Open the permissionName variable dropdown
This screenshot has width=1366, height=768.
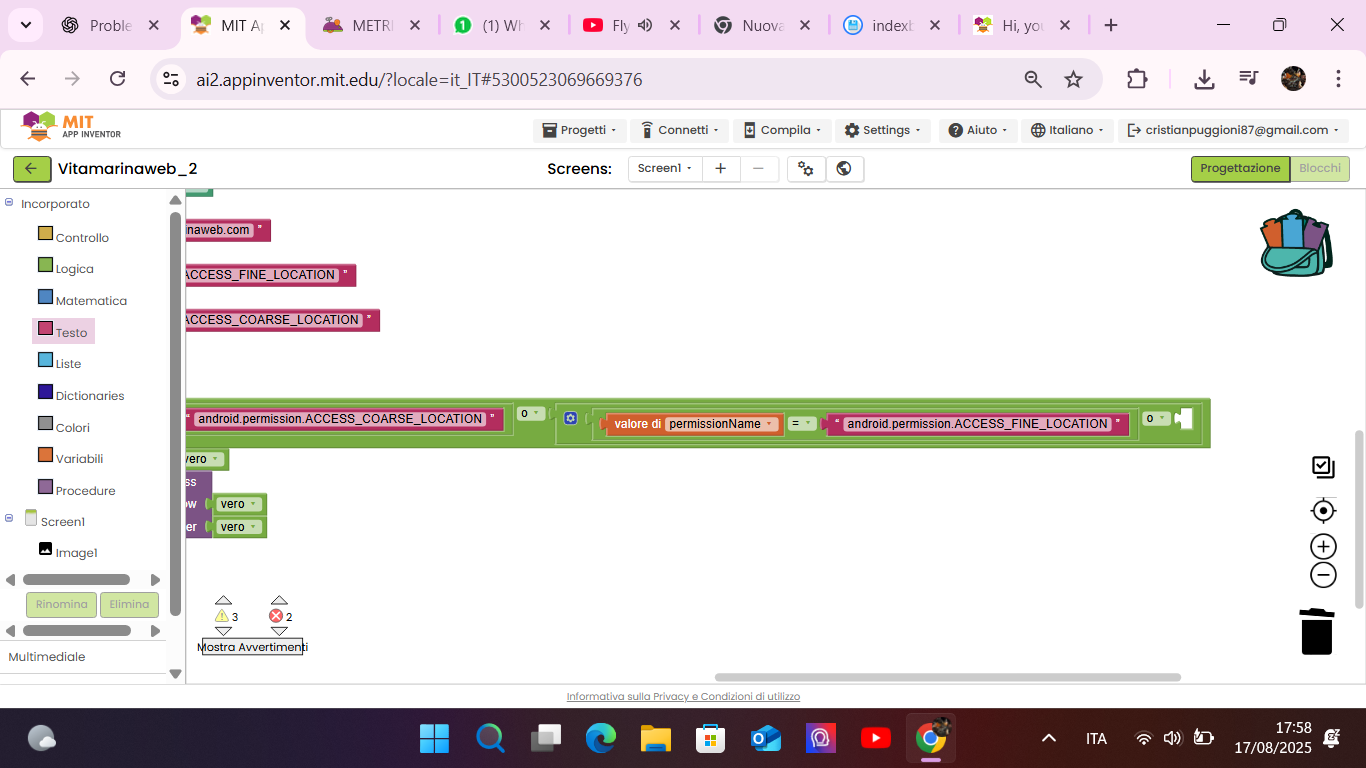tap(722, 424)
